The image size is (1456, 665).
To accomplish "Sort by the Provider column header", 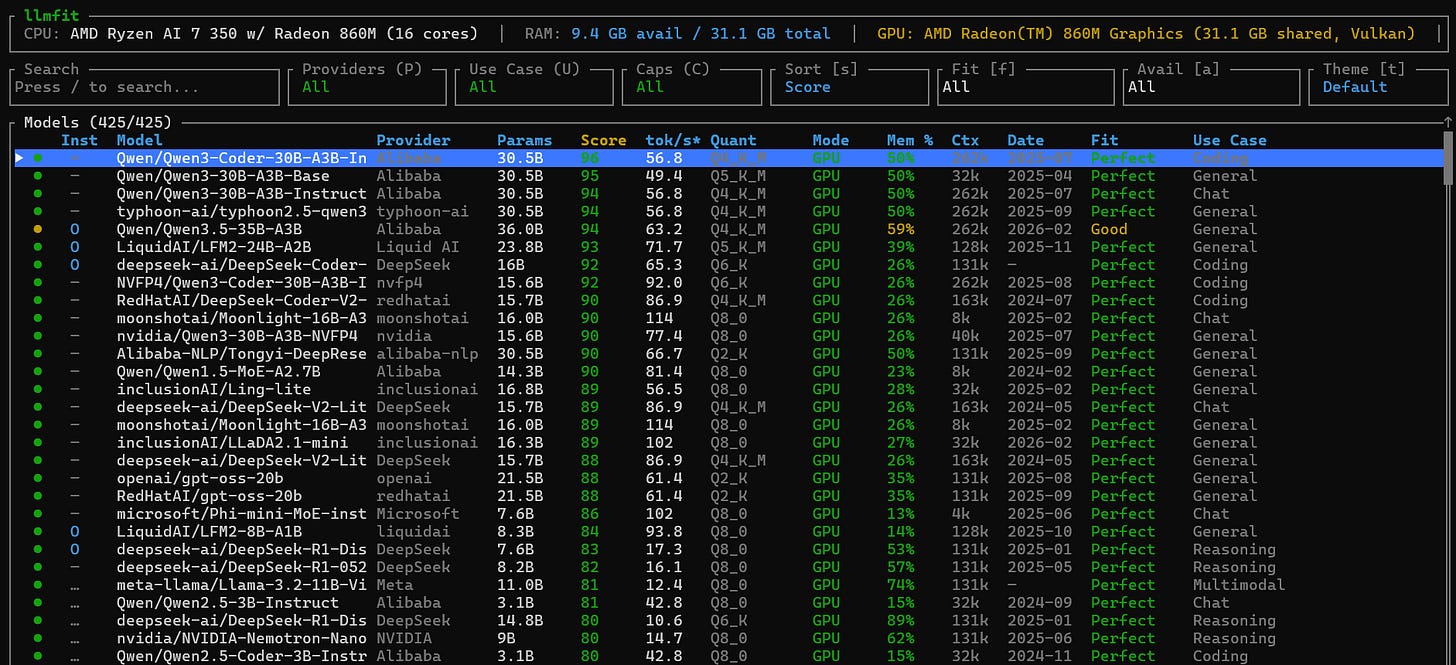I will [x=413, y=140].
